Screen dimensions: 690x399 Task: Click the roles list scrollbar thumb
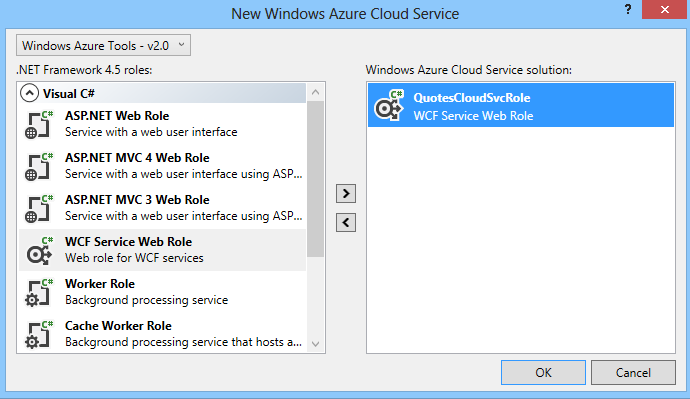[315, 179]
